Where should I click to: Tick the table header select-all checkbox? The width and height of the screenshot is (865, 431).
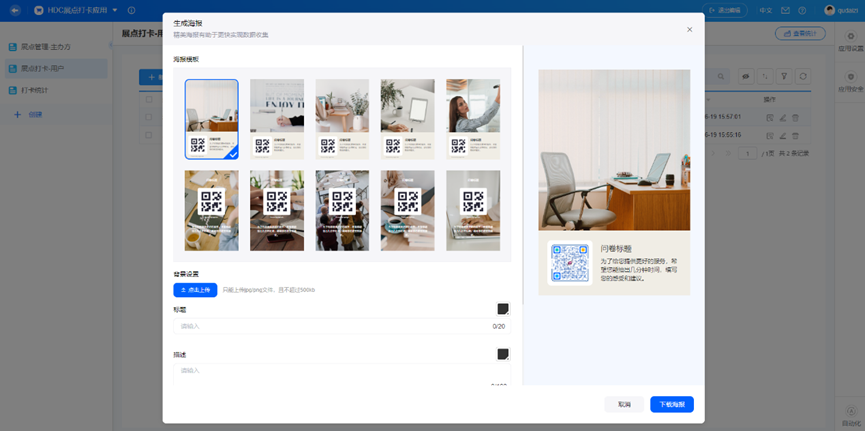149,100
